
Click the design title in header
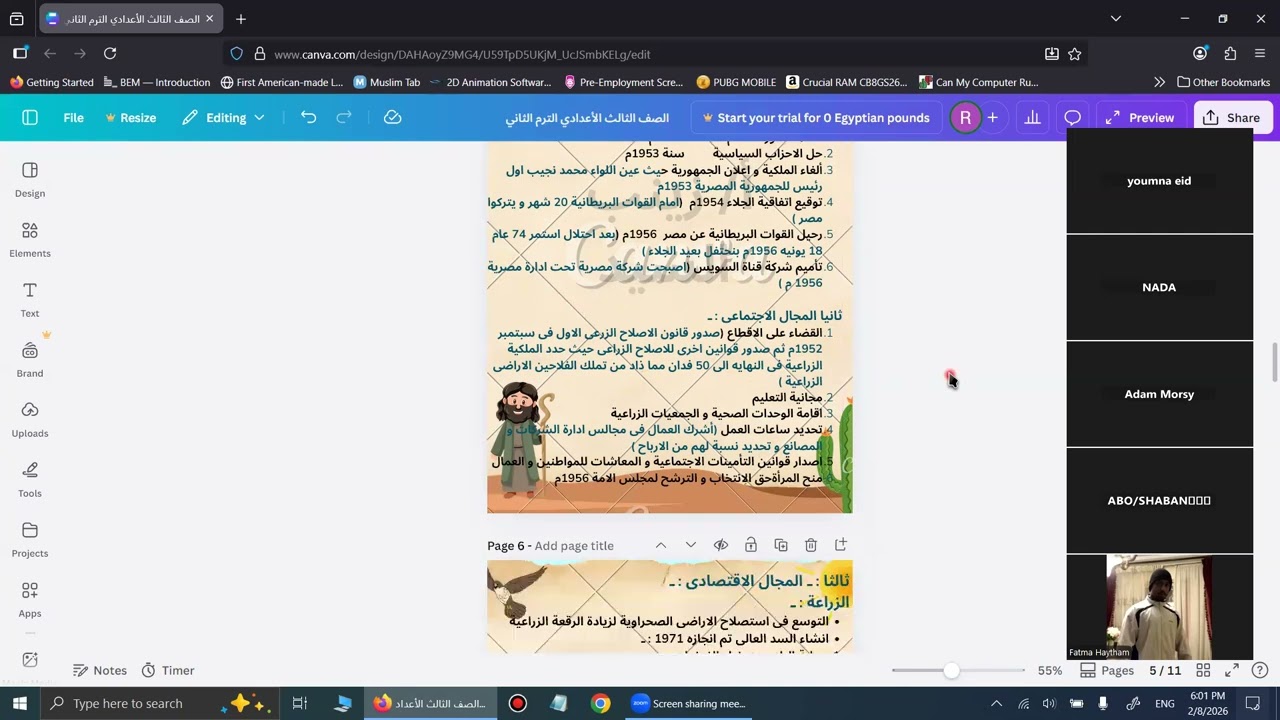pyautogui.click(x=587, y=118)
